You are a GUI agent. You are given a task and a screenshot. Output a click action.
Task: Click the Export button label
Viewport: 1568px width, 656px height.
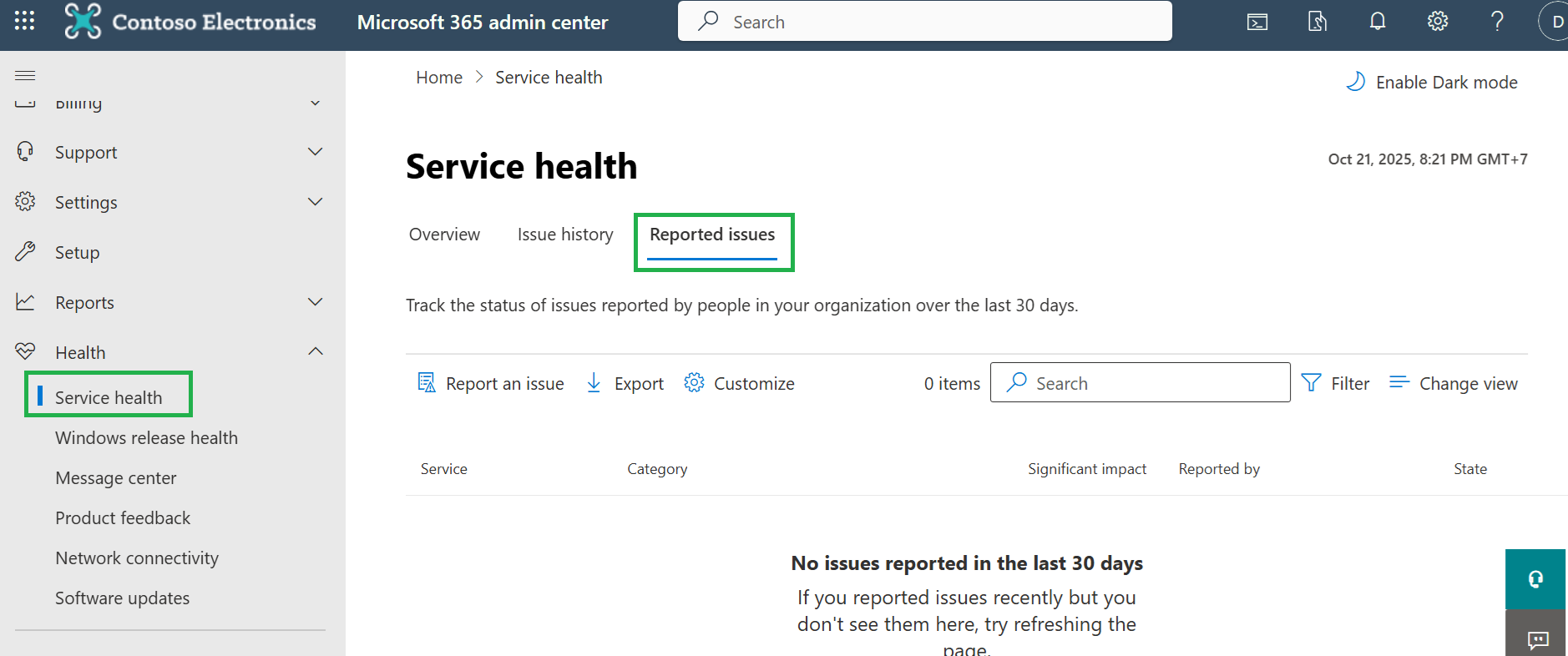(639, 383)
